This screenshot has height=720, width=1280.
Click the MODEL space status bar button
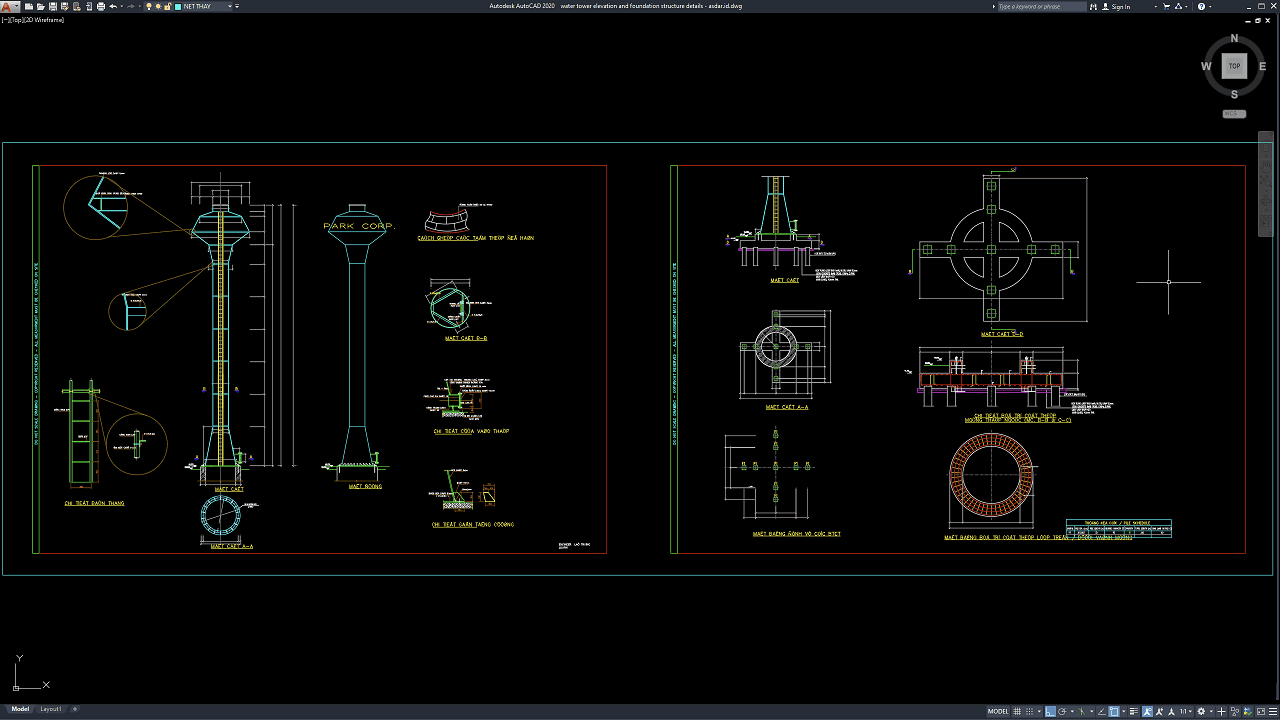[998, 712]
